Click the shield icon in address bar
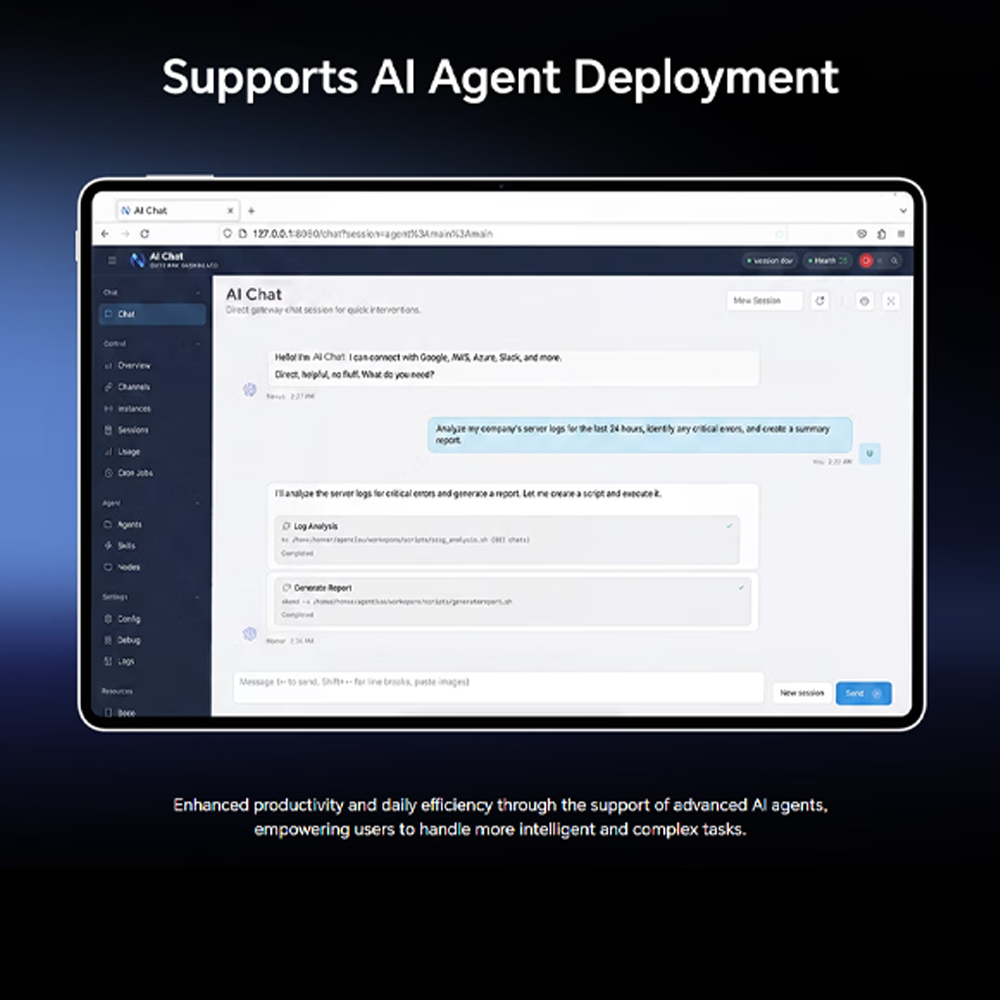 (x=227, y=234)
